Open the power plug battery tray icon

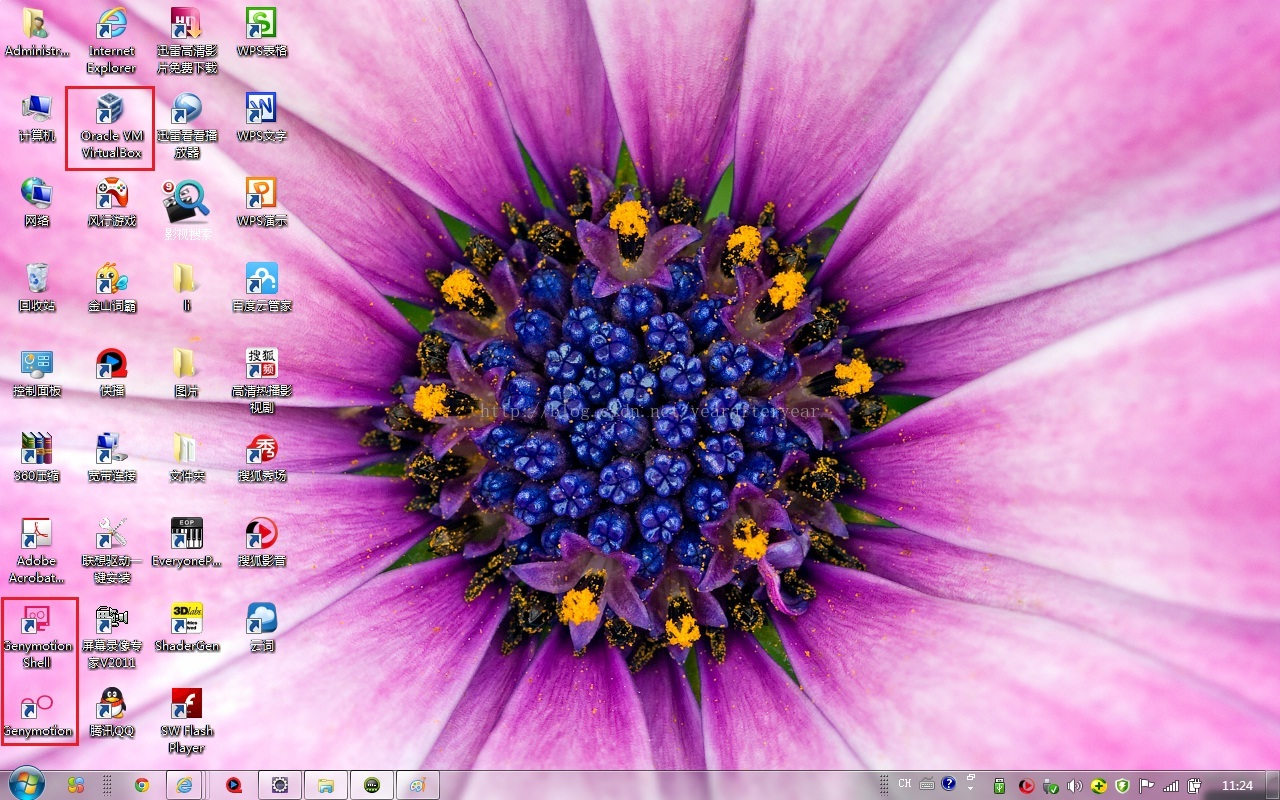click(1193, 785)
